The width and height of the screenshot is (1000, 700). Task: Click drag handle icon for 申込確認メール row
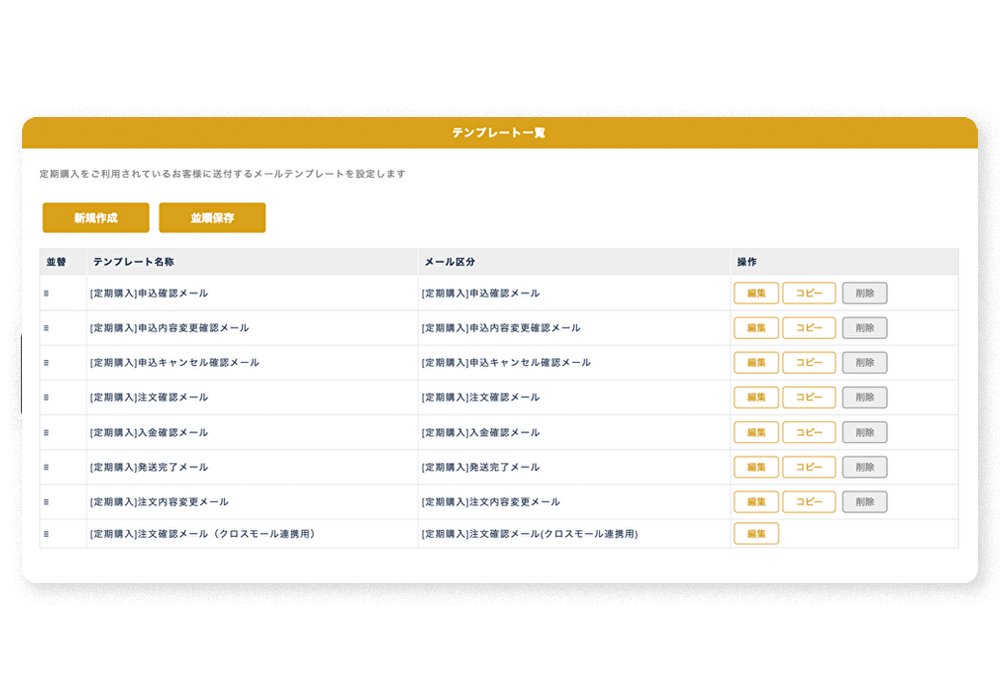point(46,294)
